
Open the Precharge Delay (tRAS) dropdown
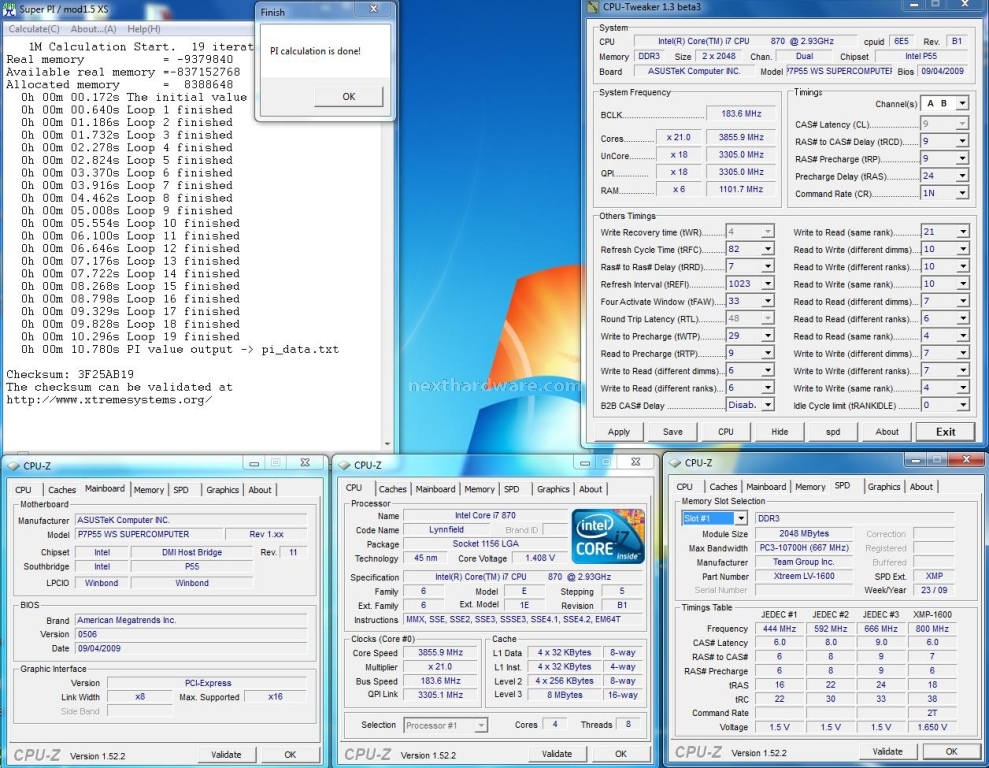pyautogui.click(x=963, y=176)
